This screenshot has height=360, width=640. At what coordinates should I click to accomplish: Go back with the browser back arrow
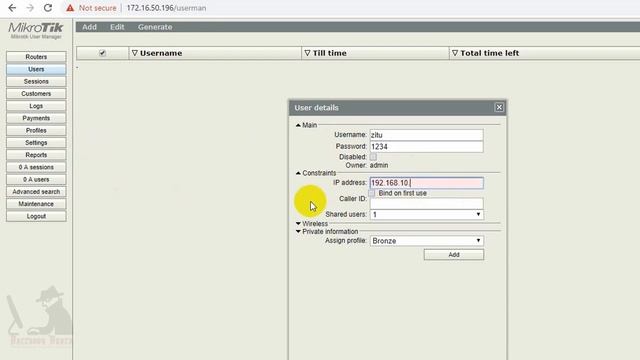coord(12,8)
